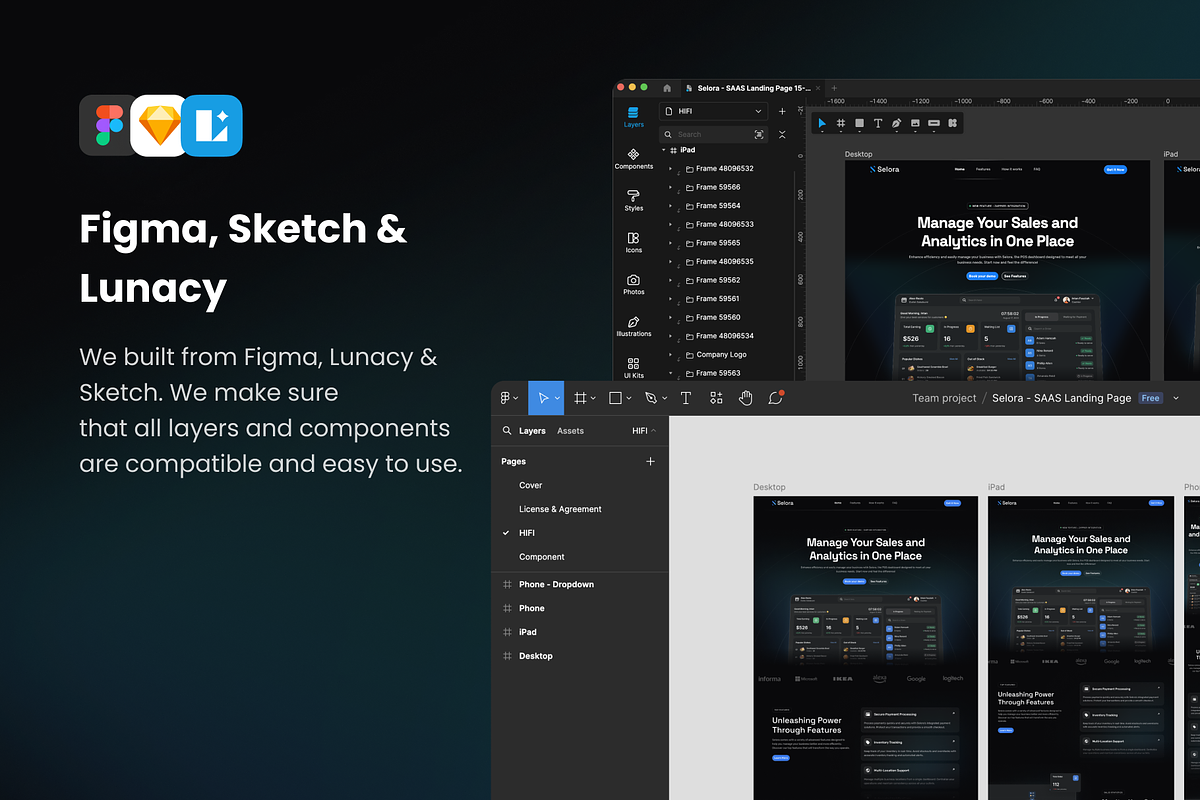This screenshot has height=800, width=1200.
Task: Select the Frame tool in Lunacy toolbar
Action: coord(841,123)
